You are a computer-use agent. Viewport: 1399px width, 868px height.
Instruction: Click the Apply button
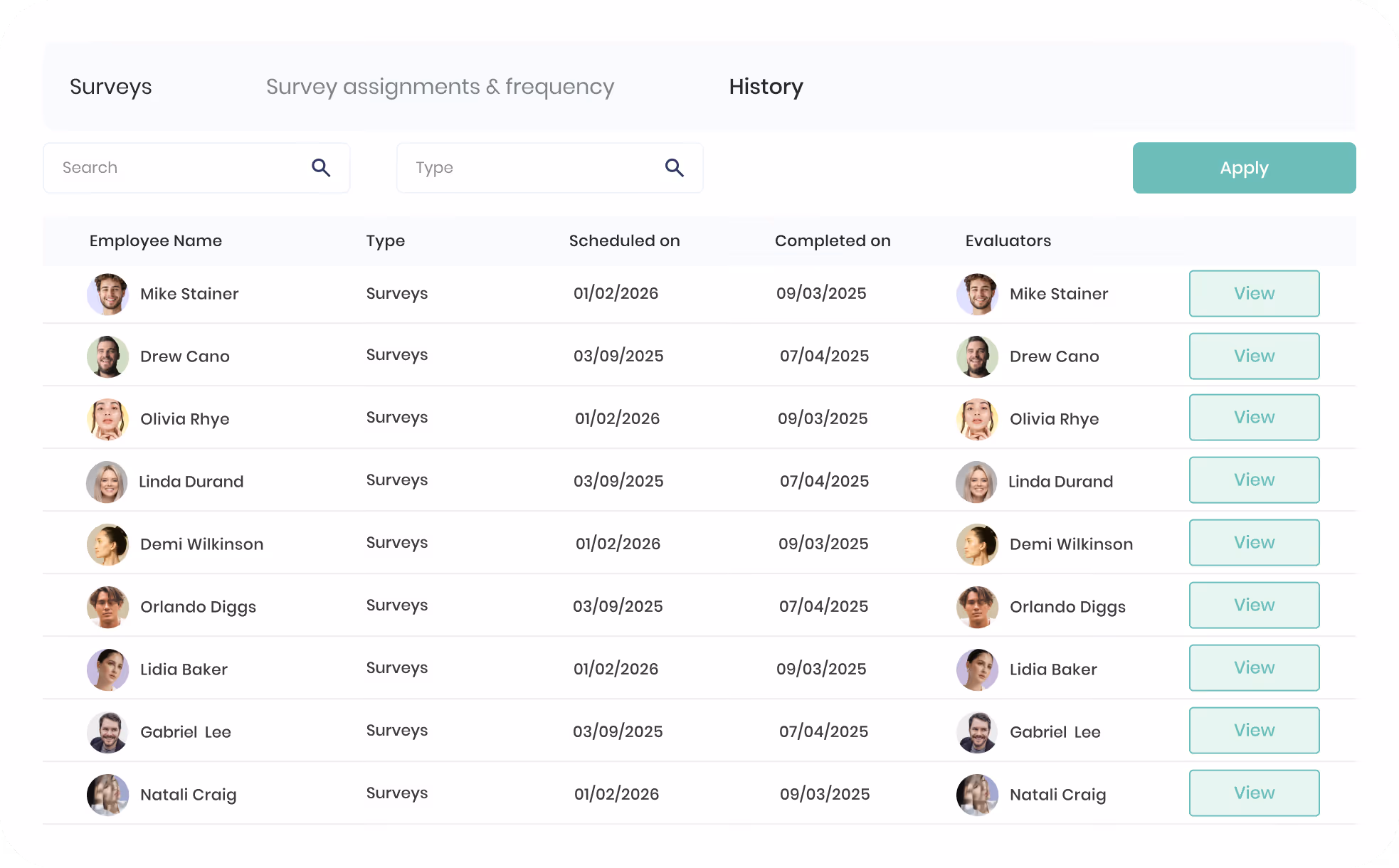point(1244,168)
